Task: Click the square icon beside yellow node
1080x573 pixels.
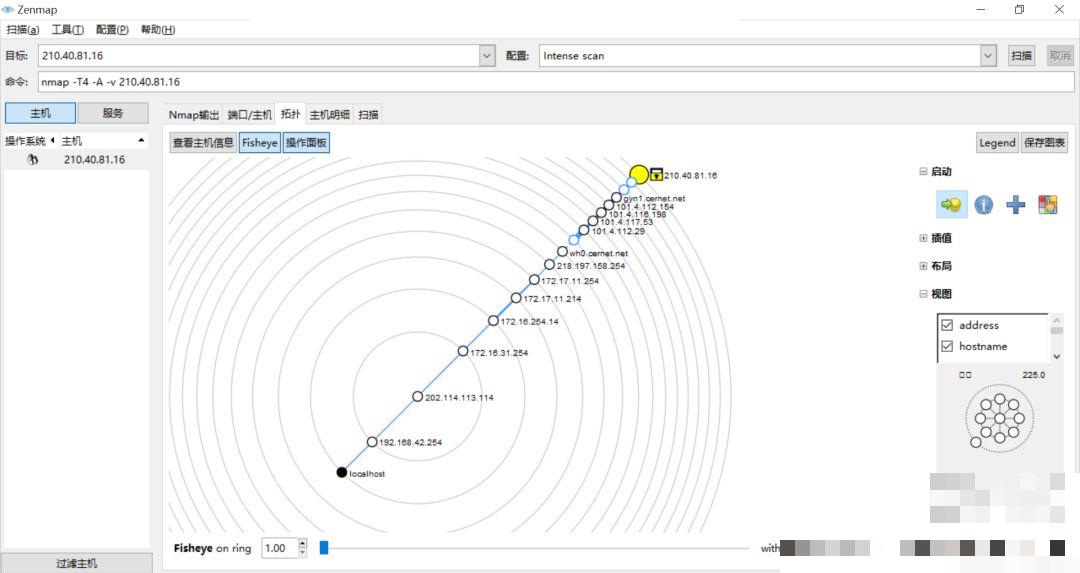Action: click(x=656, y=175)
